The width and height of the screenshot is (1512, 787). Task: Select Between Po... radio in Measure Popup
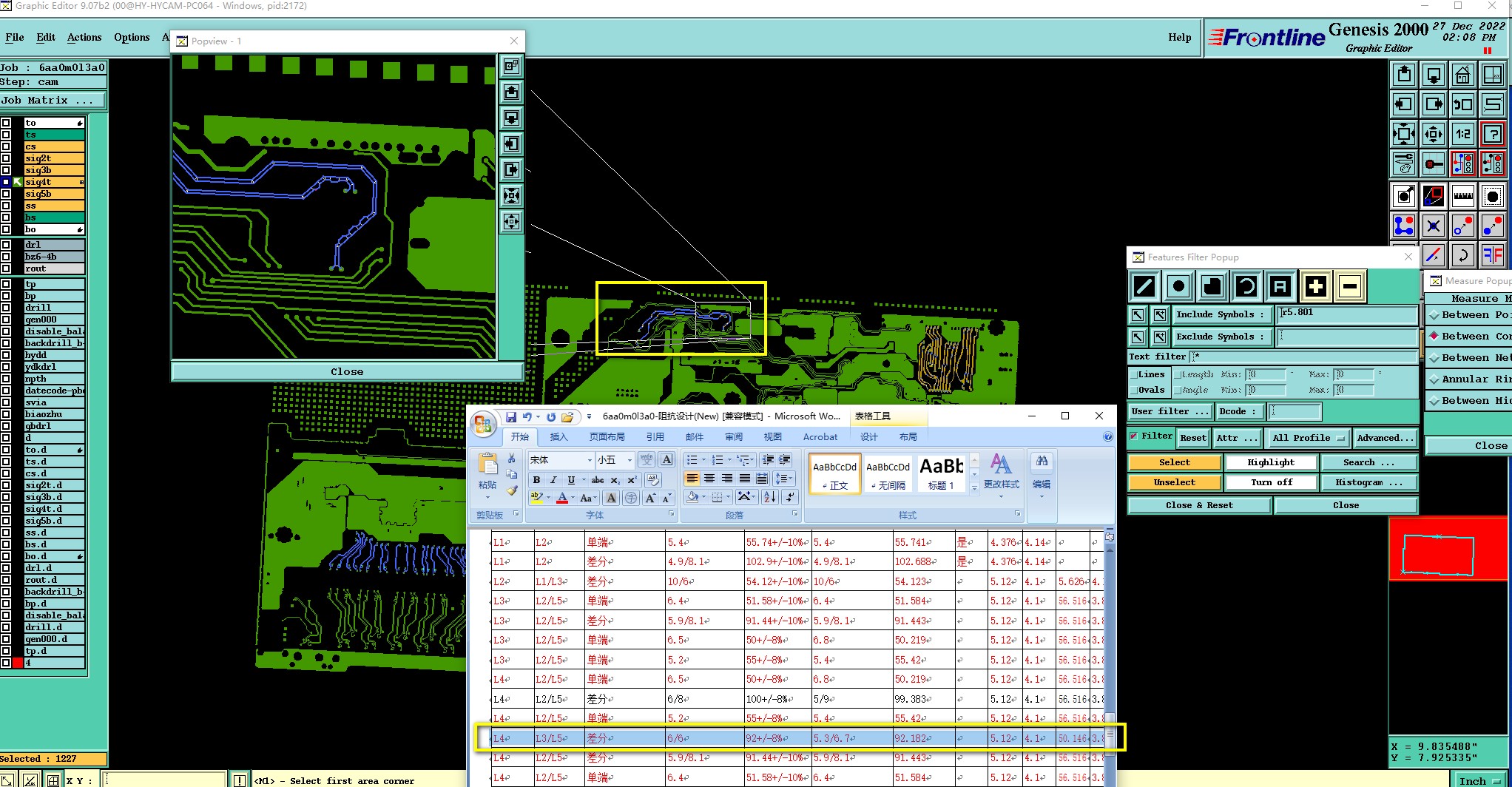[x=1434, y=315]
